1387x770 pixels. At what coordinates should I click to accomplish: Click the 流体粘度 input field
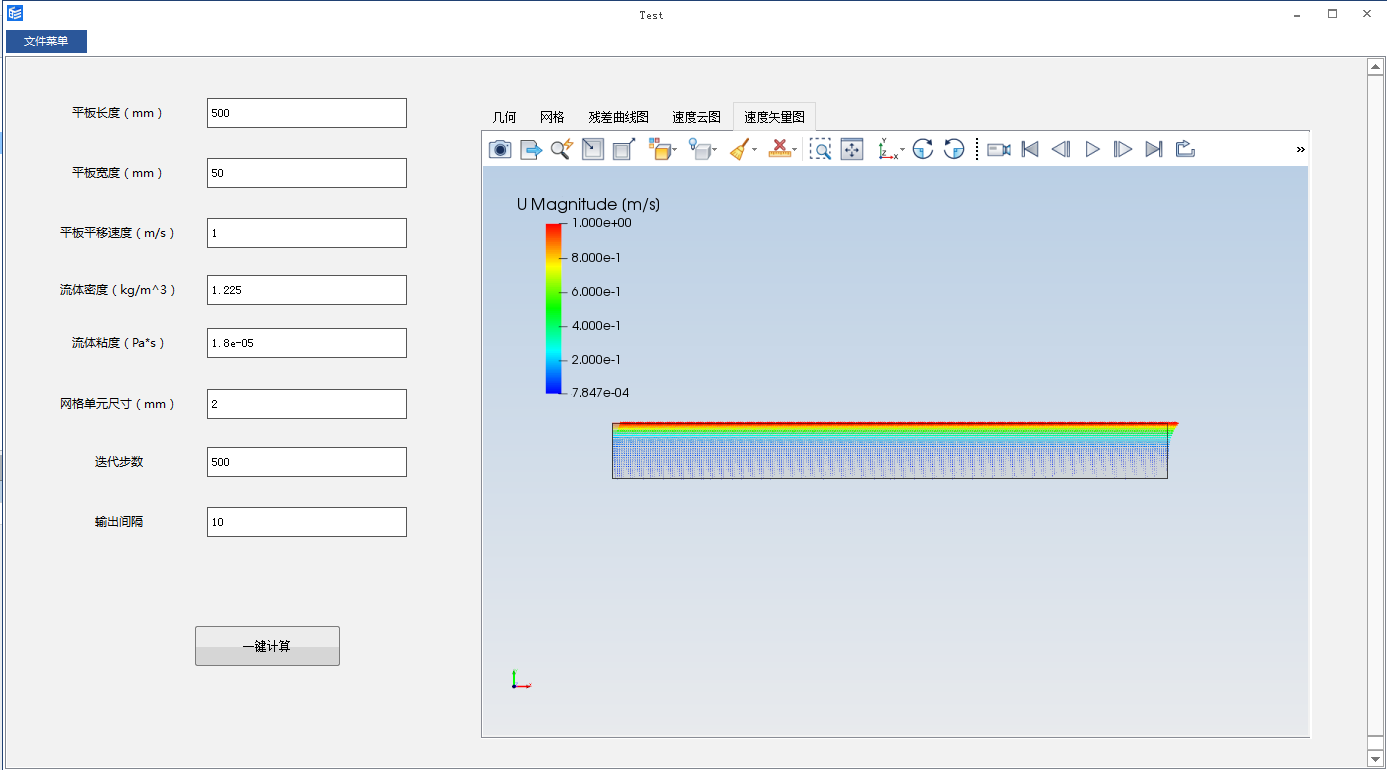(x=307, y=343)
